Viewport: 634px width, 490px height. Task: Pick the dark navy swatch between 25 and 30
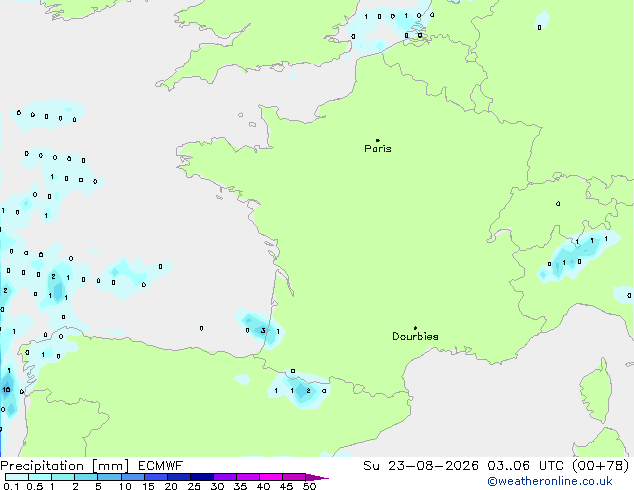click(x=202, y=477)
